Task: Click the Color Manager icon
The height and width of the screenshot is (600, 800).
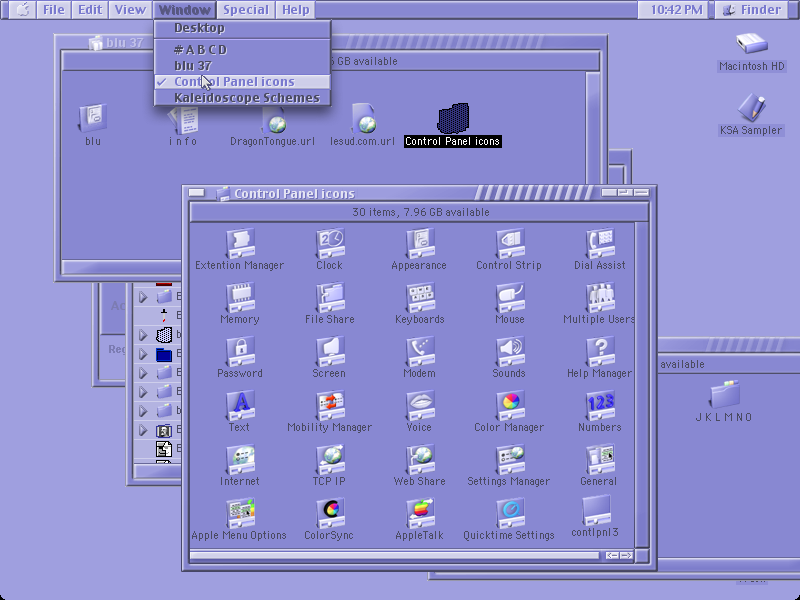Action: (x=510, y=406)
